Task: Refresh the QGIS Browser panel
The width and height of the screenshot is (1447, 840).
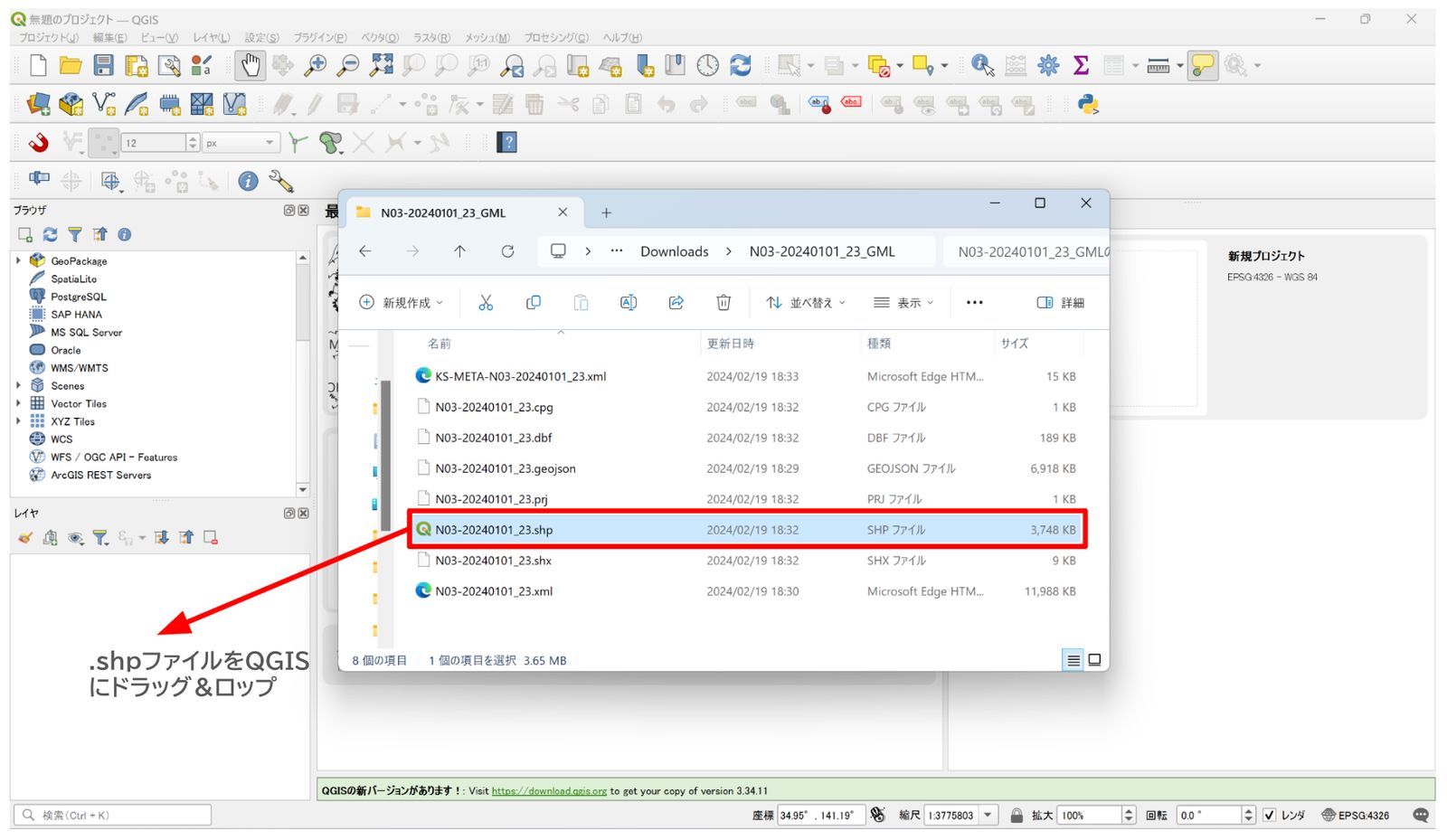Action: click(51, 234)
